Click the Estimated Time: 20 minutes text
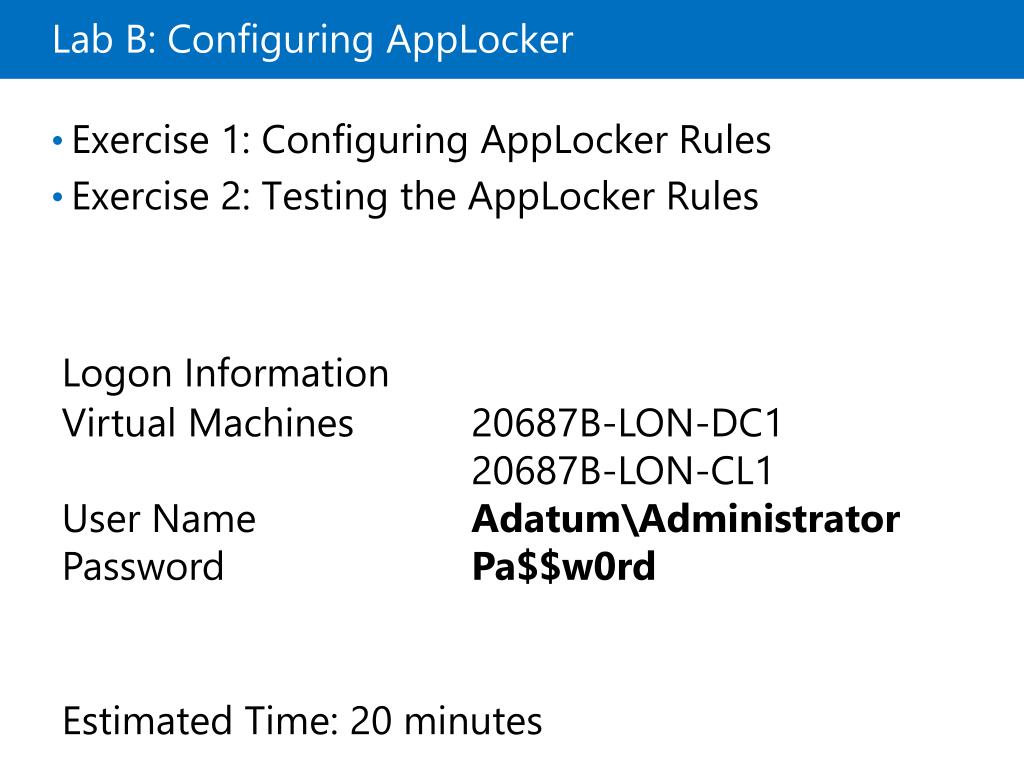1024x768 pixels. (x=302, y=722)
